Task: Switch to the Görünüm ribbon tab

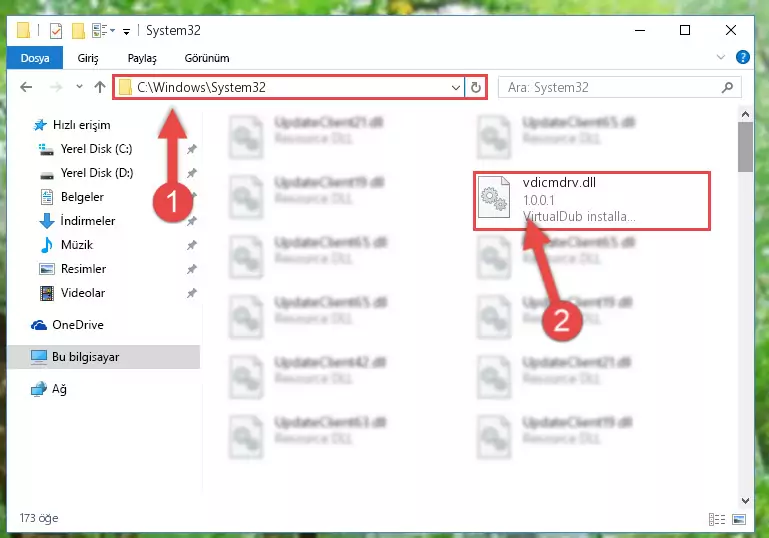Action: [207, 58]
